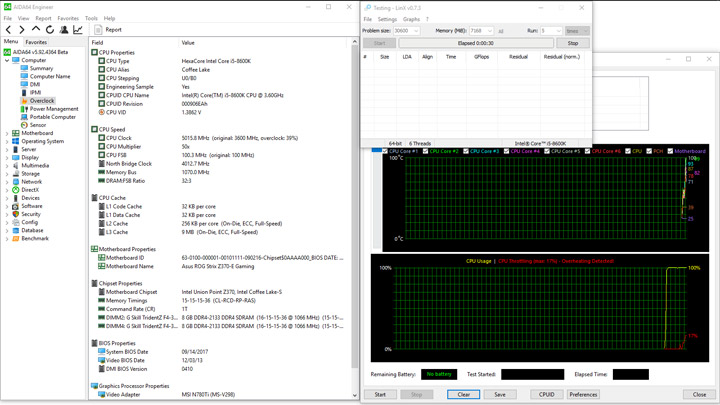Click the CPU Properties section icon

(x=95, y=52)
